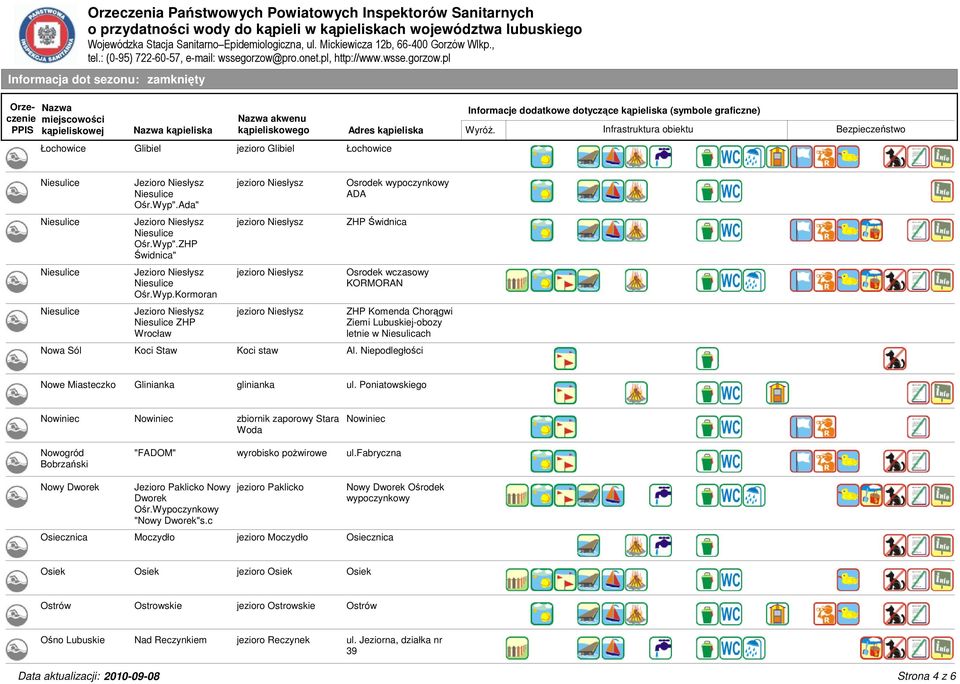The image size is (960, 684).
Task: Click the "Infrastruktura obiektu" header
Action: tap(648, 129)
